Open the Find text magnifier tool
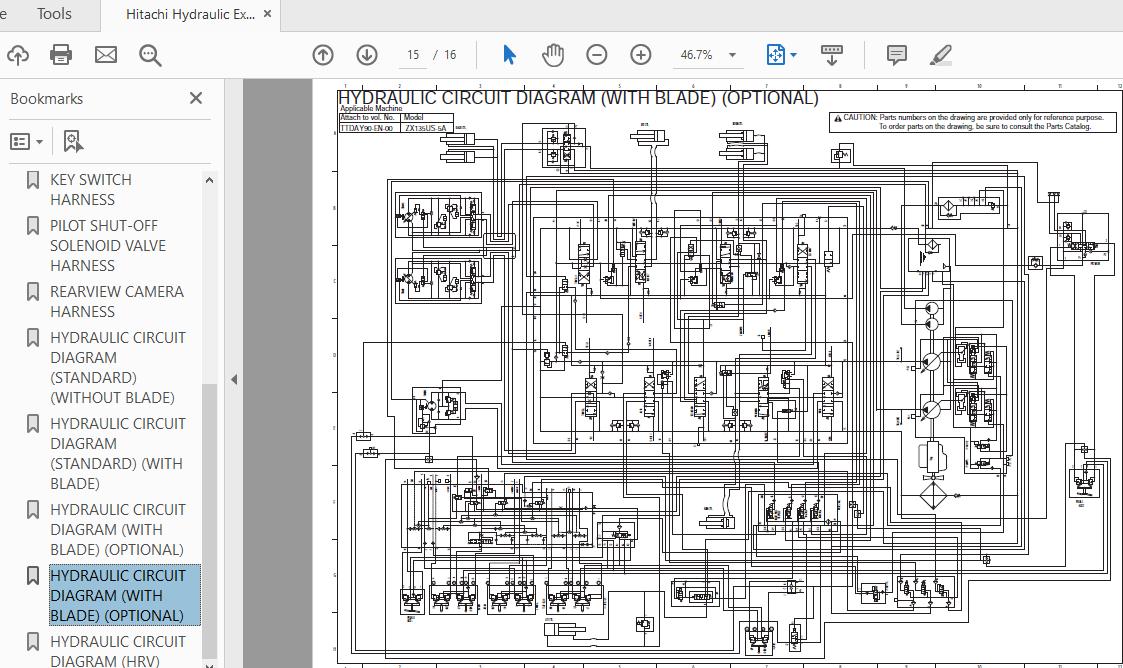 click(150, 55)
